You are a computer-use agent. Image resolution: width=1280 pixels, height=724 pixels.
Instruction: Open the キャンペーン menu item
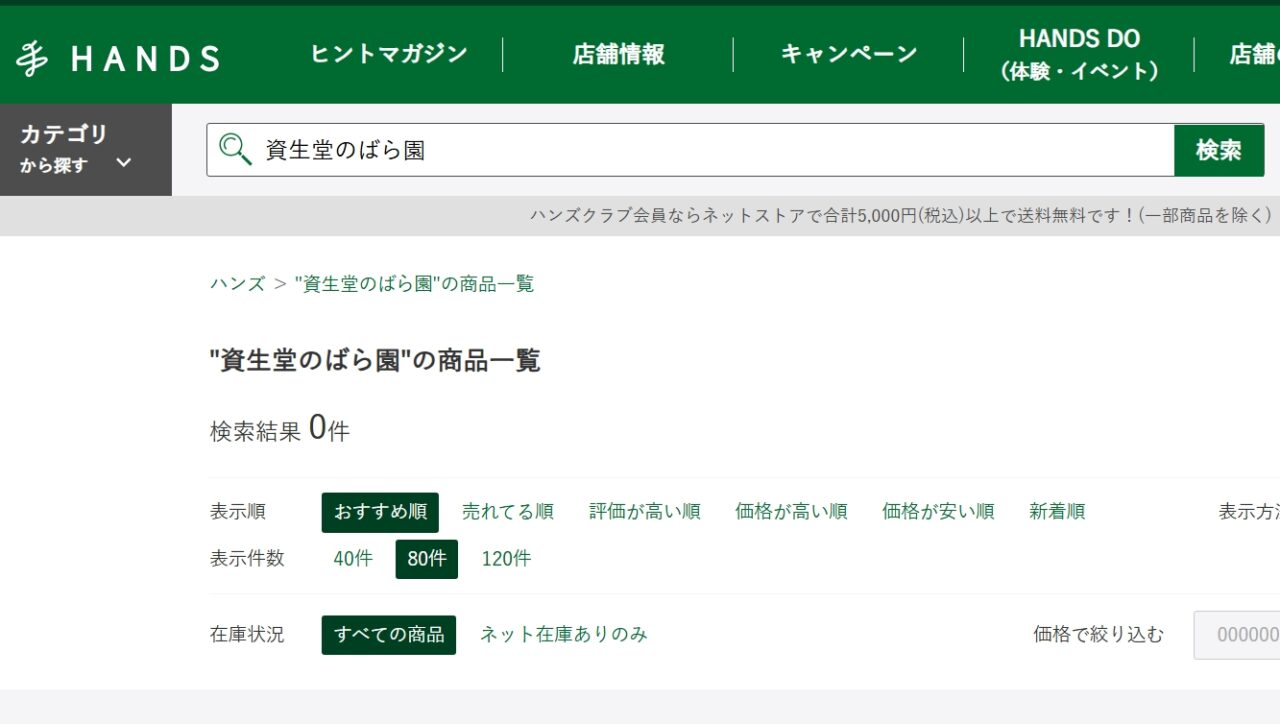(848, 54)
